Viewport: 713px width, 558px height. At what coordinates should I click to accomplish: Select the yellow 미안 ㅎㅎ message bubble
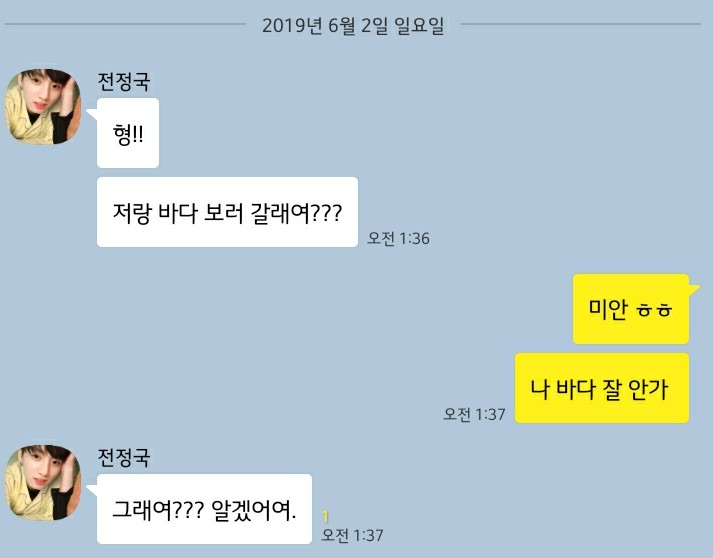pyautogui.click(x=631, y=309)
